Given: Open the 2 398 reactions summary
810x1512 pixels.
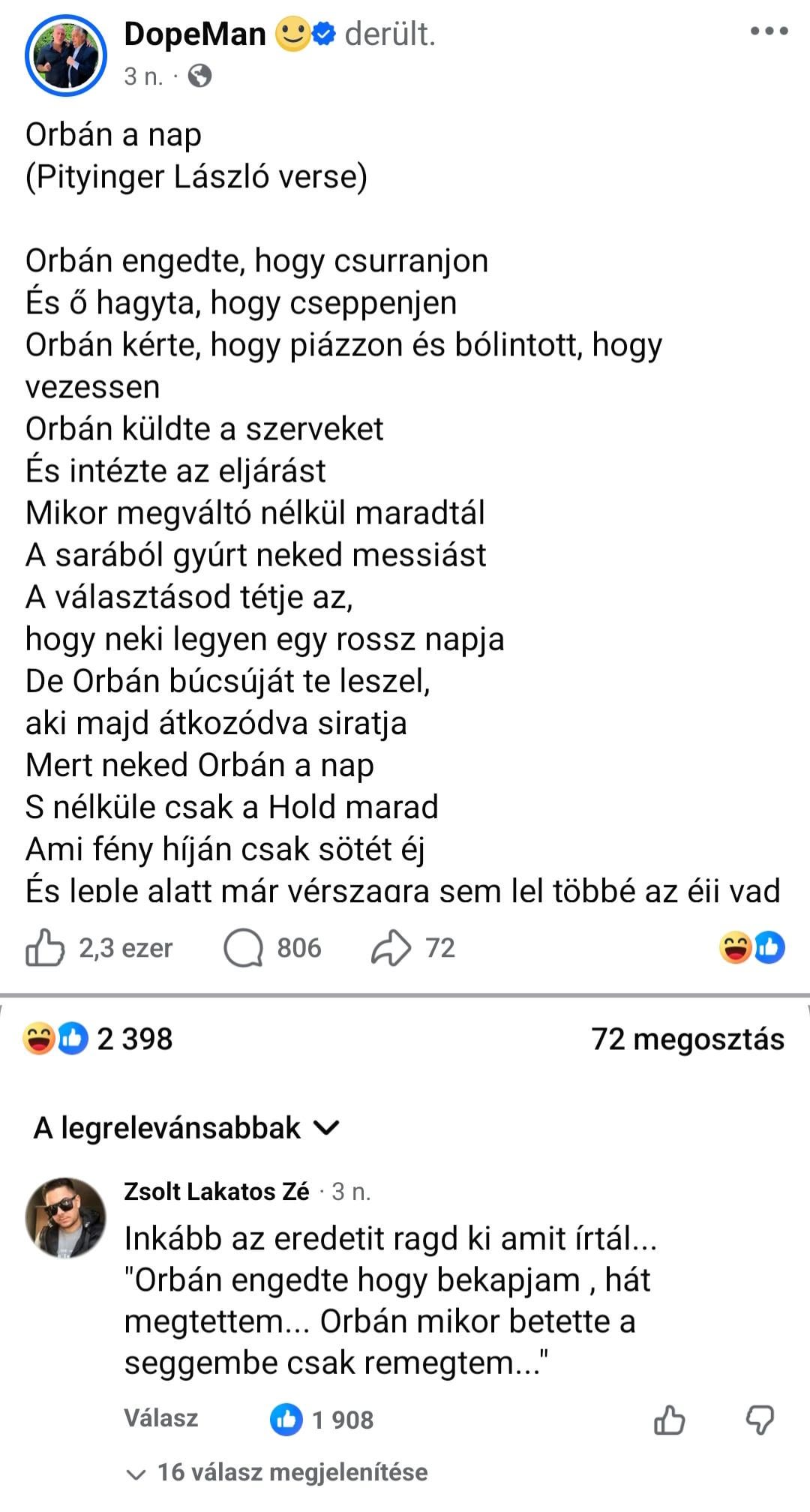Looking at the screenshot, I should (x=98, y=1039).
